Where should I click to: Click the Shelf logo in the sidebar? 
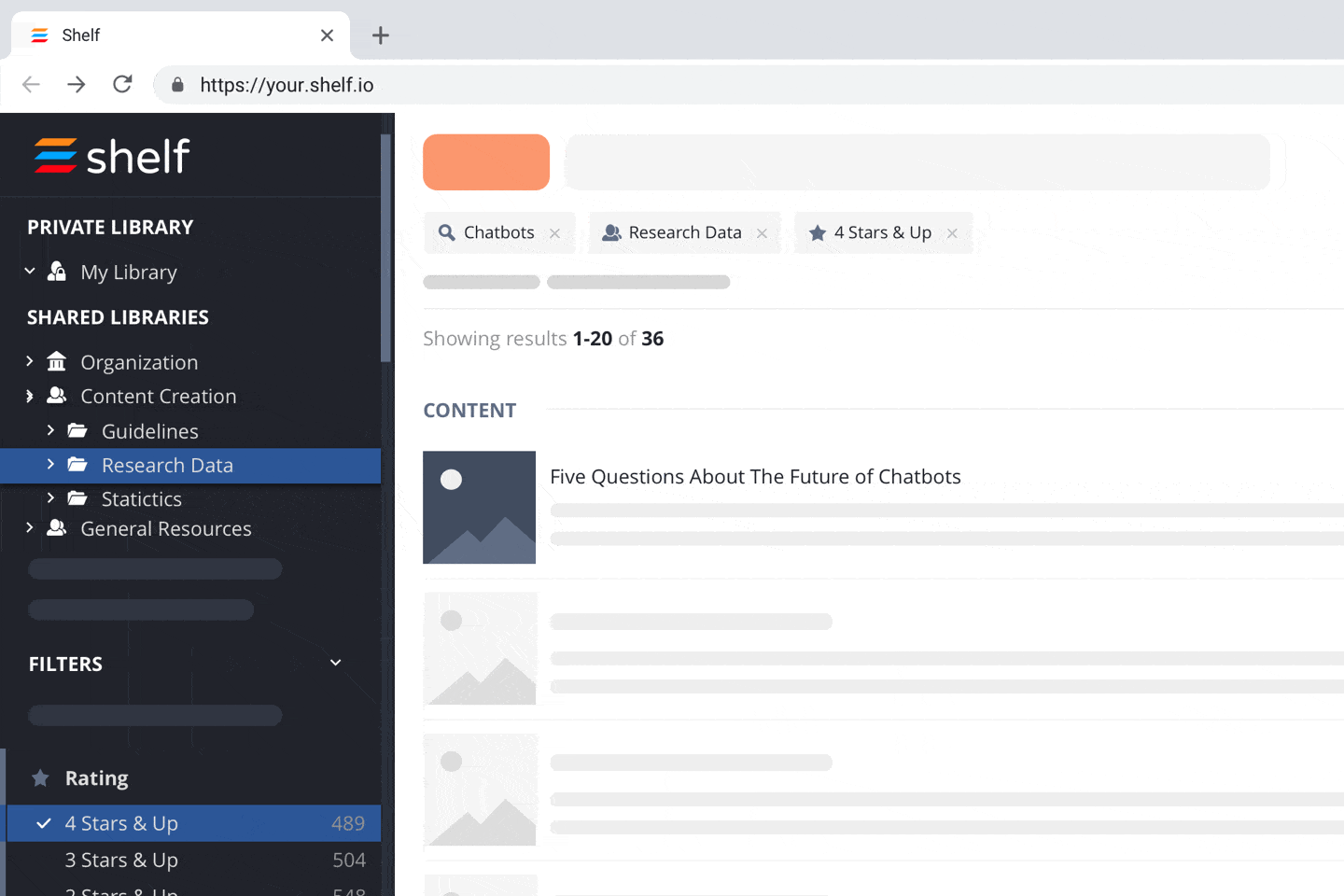click(x=112, y=156)
